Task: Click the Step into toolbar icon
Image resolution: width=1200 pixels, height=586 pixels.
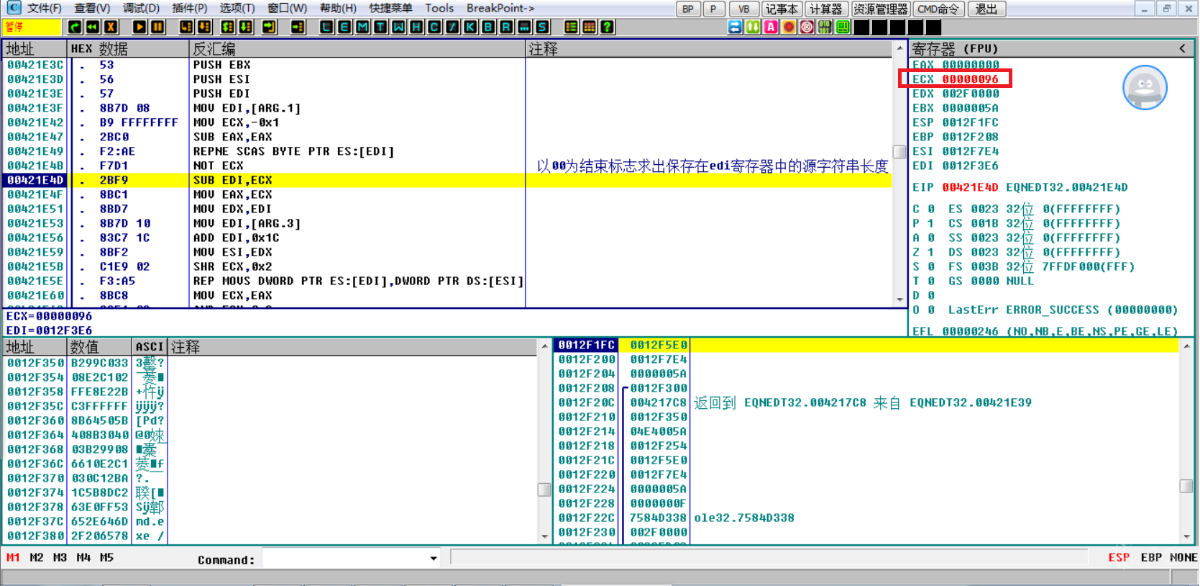Action: (x=186, y=26)
